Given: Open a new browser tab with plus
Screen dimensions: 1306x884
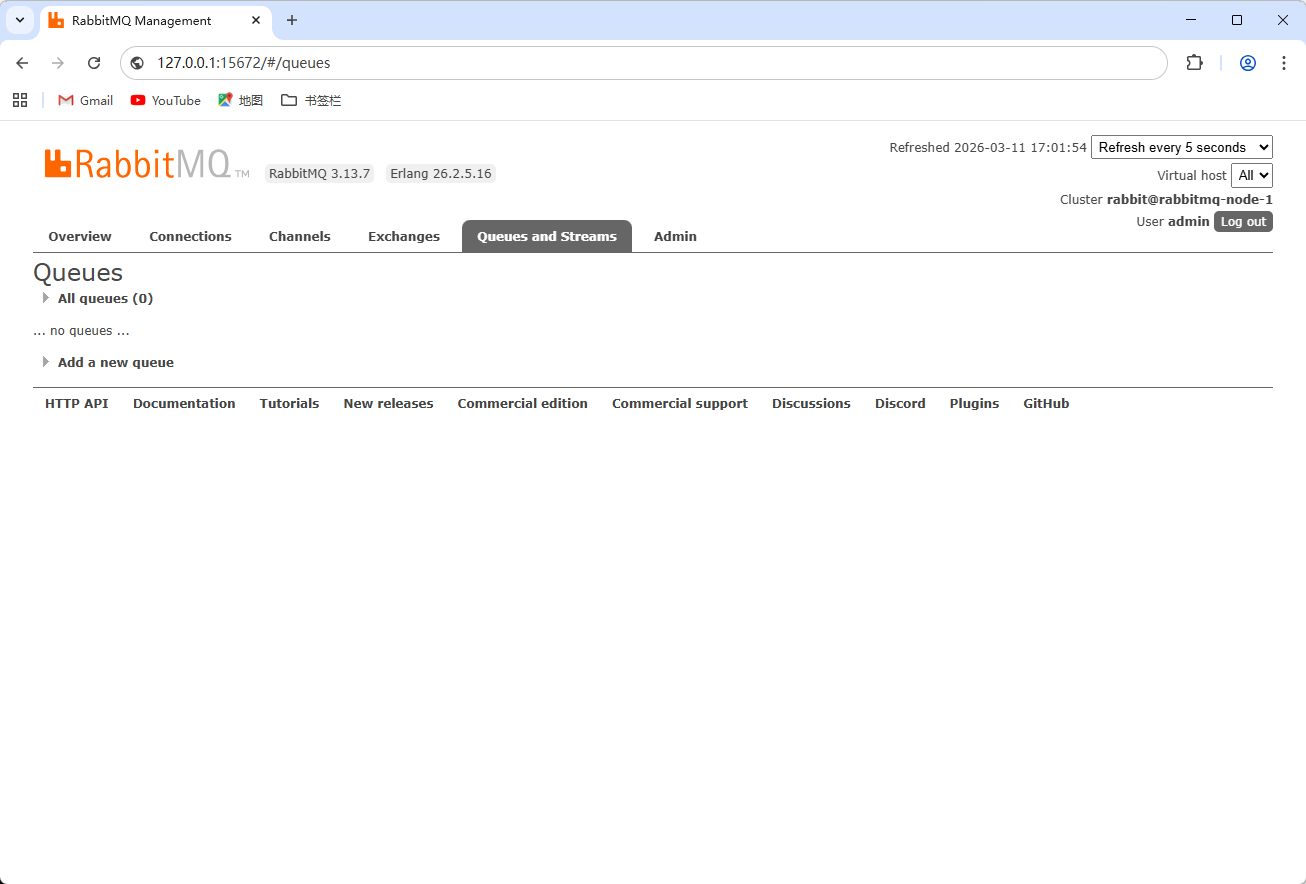Looking at the screenshot, I should pos(292,20).
